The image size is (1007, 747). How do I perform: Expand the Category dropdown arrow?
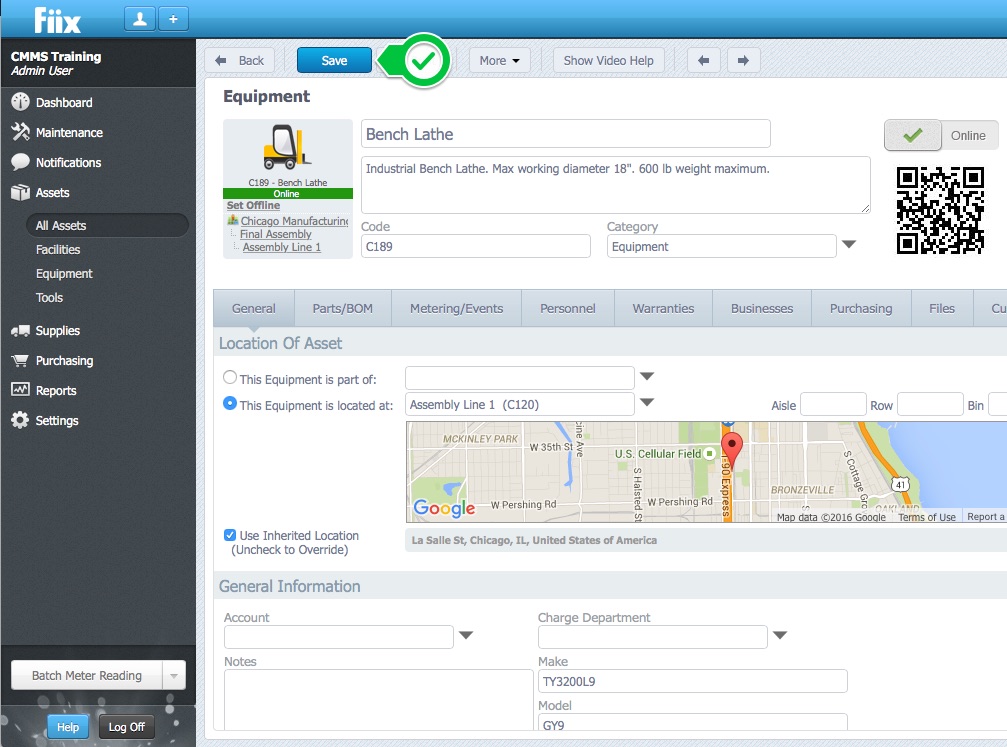(848, 245)
